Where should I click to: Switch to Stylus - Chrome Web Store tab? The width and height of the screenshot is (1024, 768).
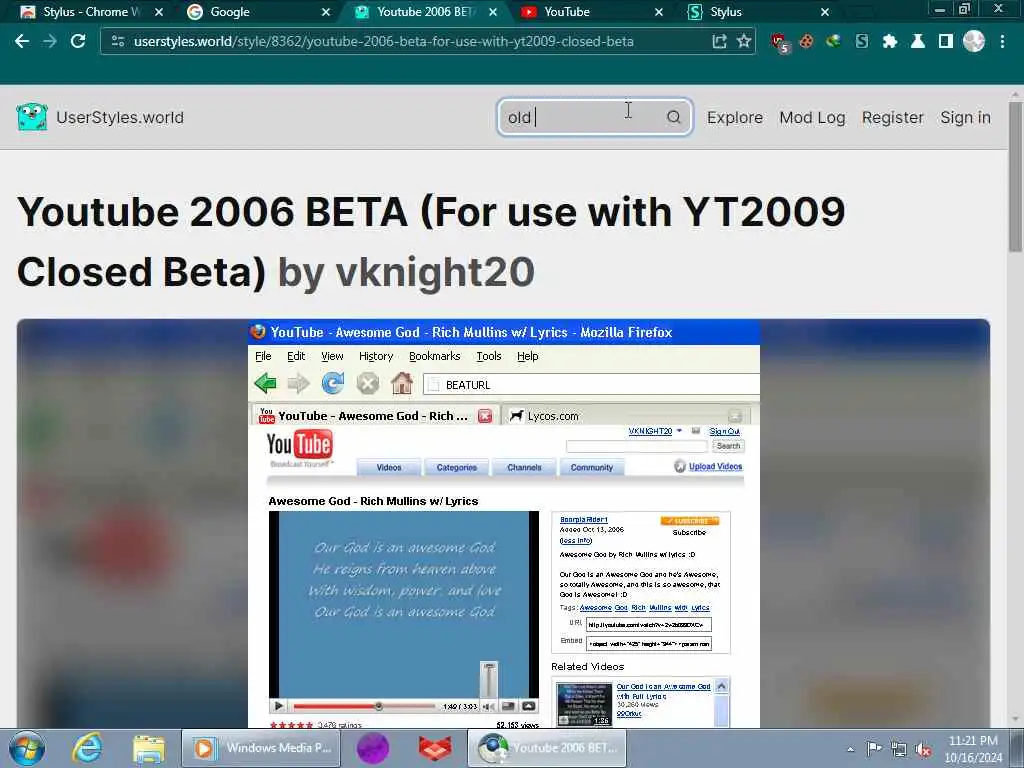point(92,12)
